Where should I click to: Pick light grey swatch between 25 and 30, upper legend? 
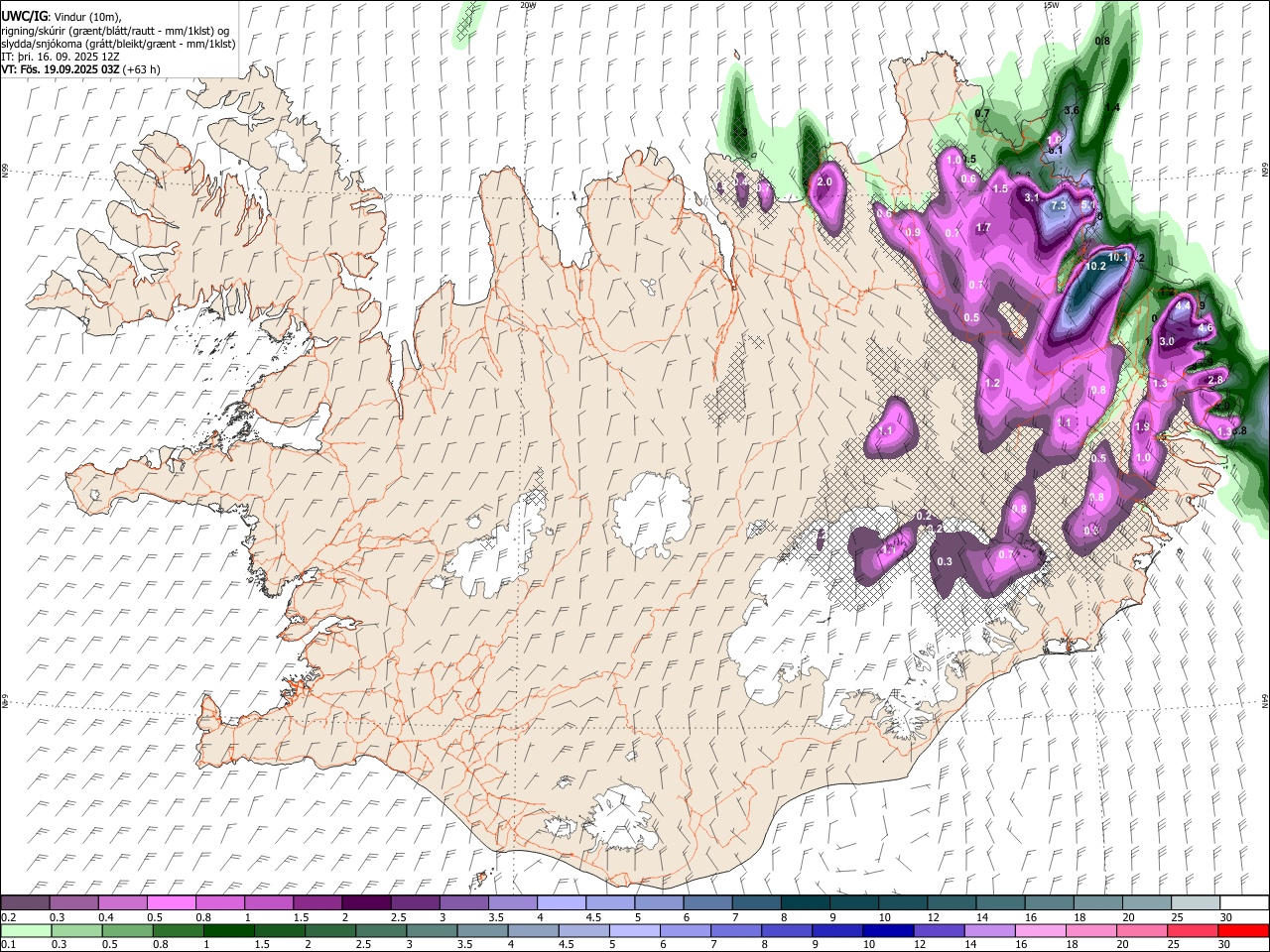click(x=1195, y=903)
